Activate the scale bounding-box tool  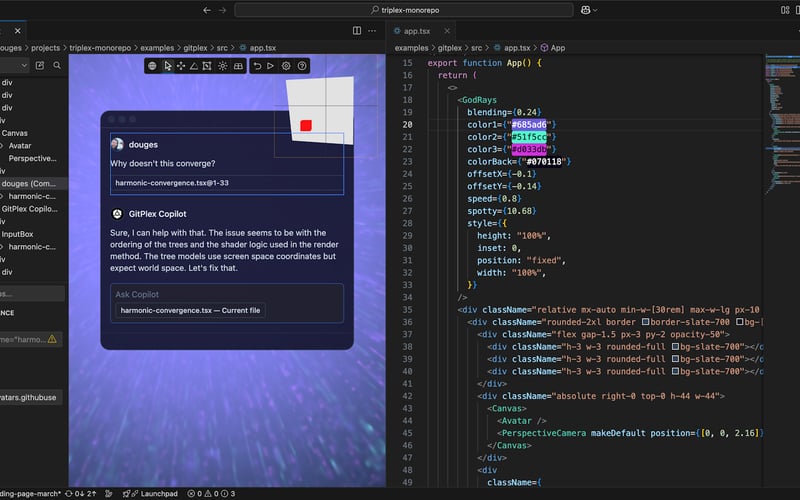tap(207, 66)
